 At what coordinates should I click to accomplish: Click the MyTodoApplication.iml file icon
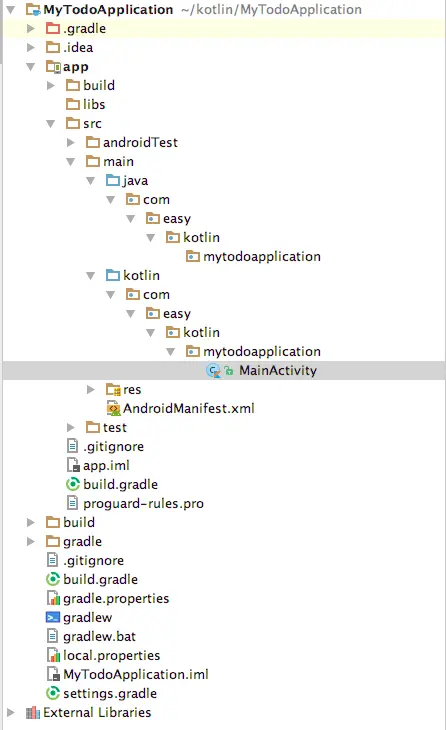pyautogui.click(x=53, y=674)
